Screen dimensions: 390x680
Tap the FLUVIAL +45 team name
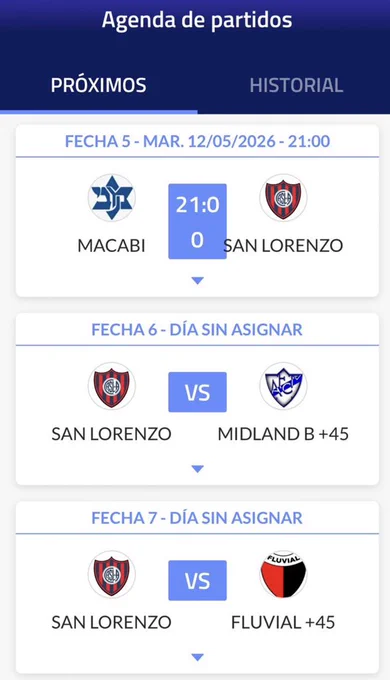tap(283, 622)
